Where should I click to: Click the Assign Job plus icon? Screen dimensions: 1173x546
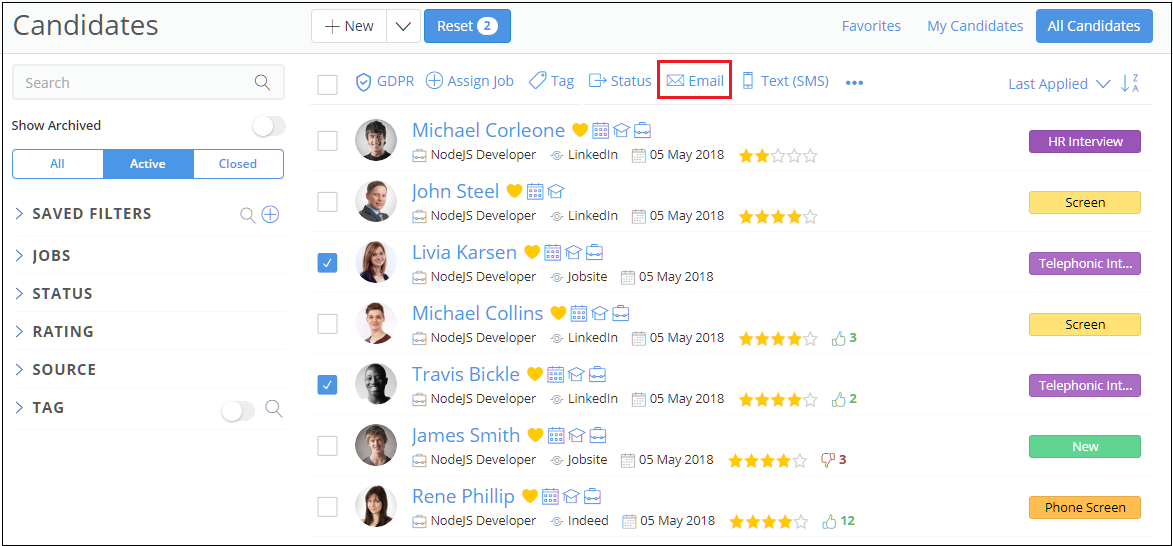(x=434, y=81)
